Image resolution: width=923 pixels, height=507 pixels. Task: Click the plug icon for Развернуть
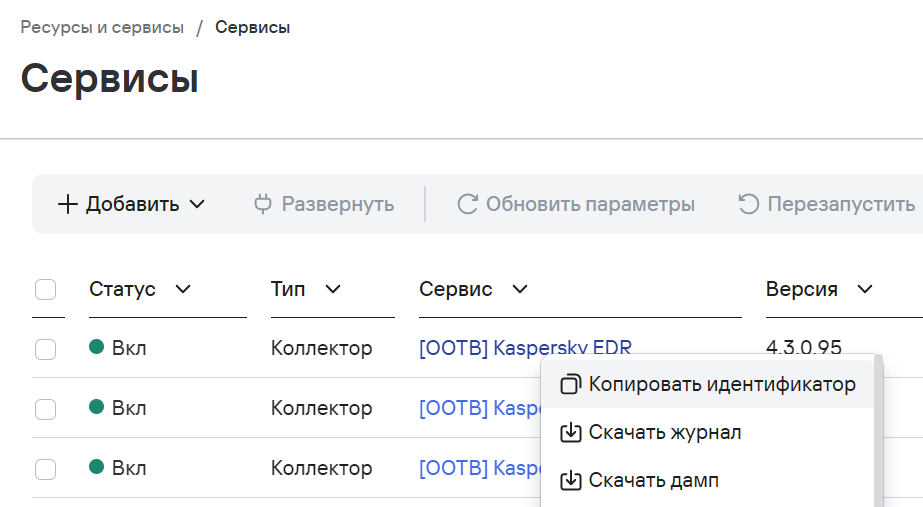pos(263,204)
